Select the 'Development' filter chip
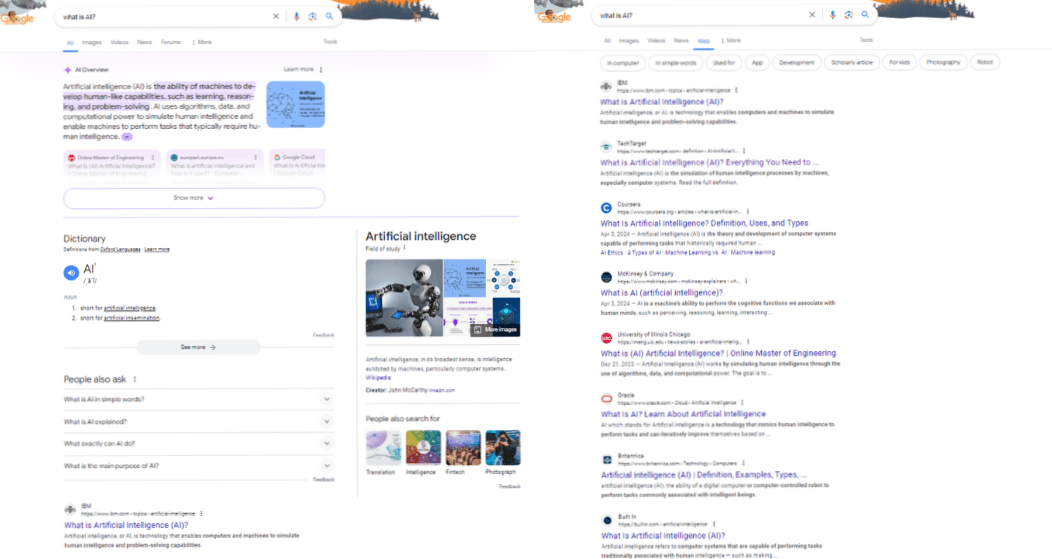Image resolution: width=1052 pixels, height=559 pixels. click(796, 62)
